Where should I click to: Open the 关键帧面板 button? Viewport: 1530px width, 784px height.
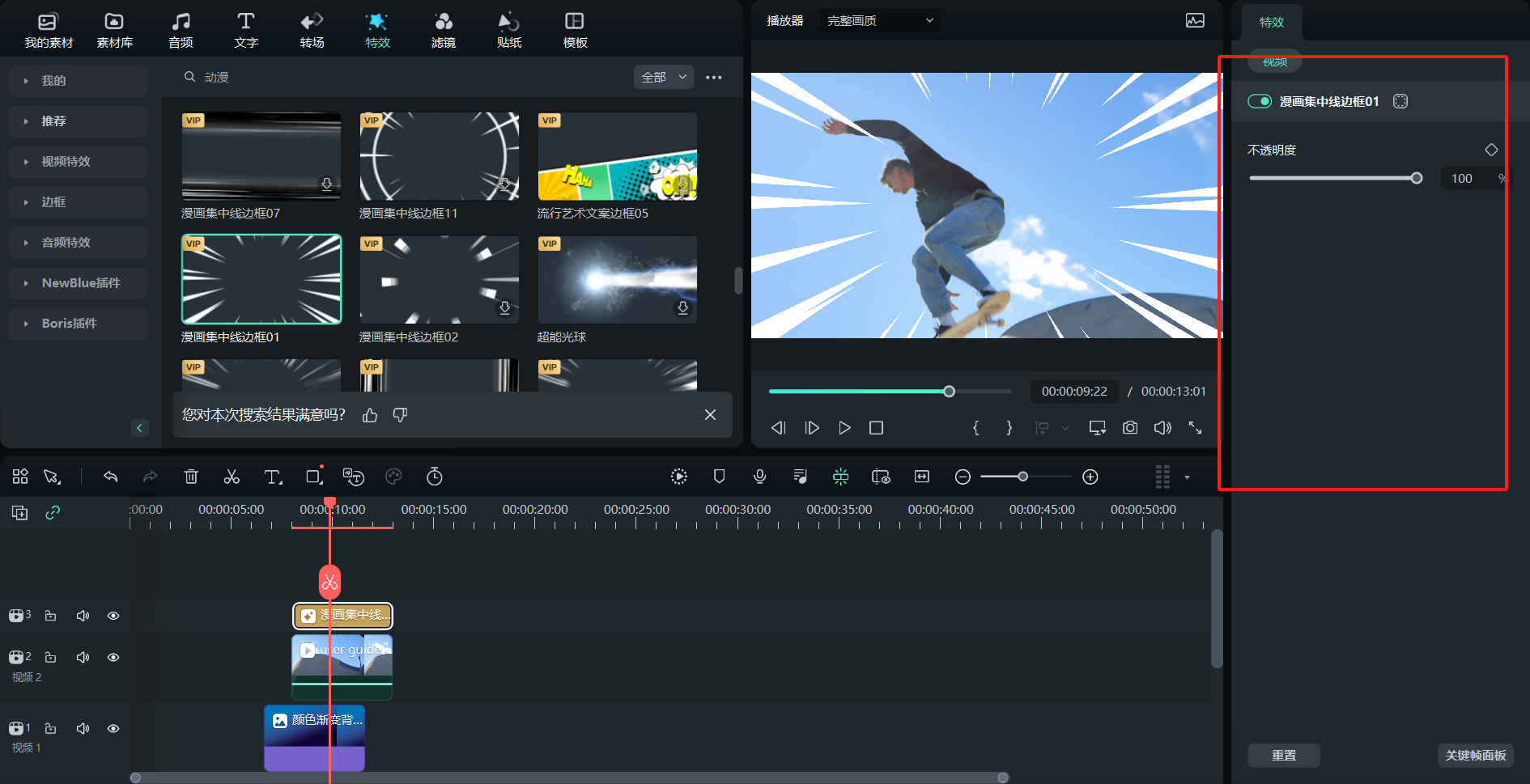pos(1475,755)
